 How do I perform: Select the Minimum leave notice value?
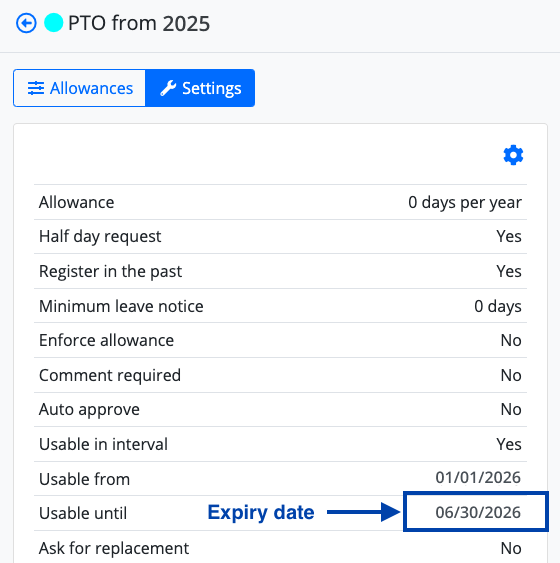498,306
